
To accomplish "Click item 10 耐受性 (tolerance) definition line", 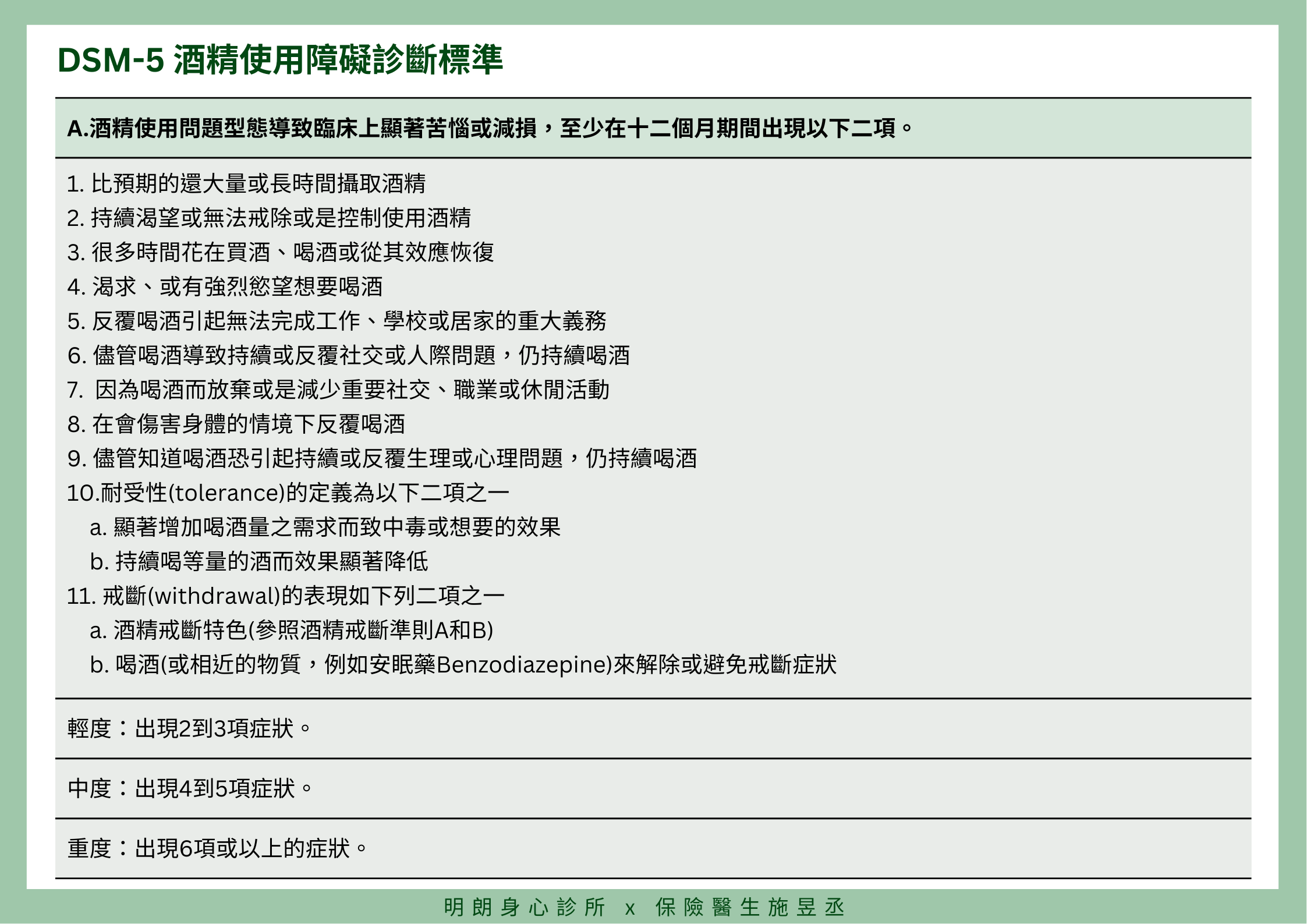I will coord(288,493).
